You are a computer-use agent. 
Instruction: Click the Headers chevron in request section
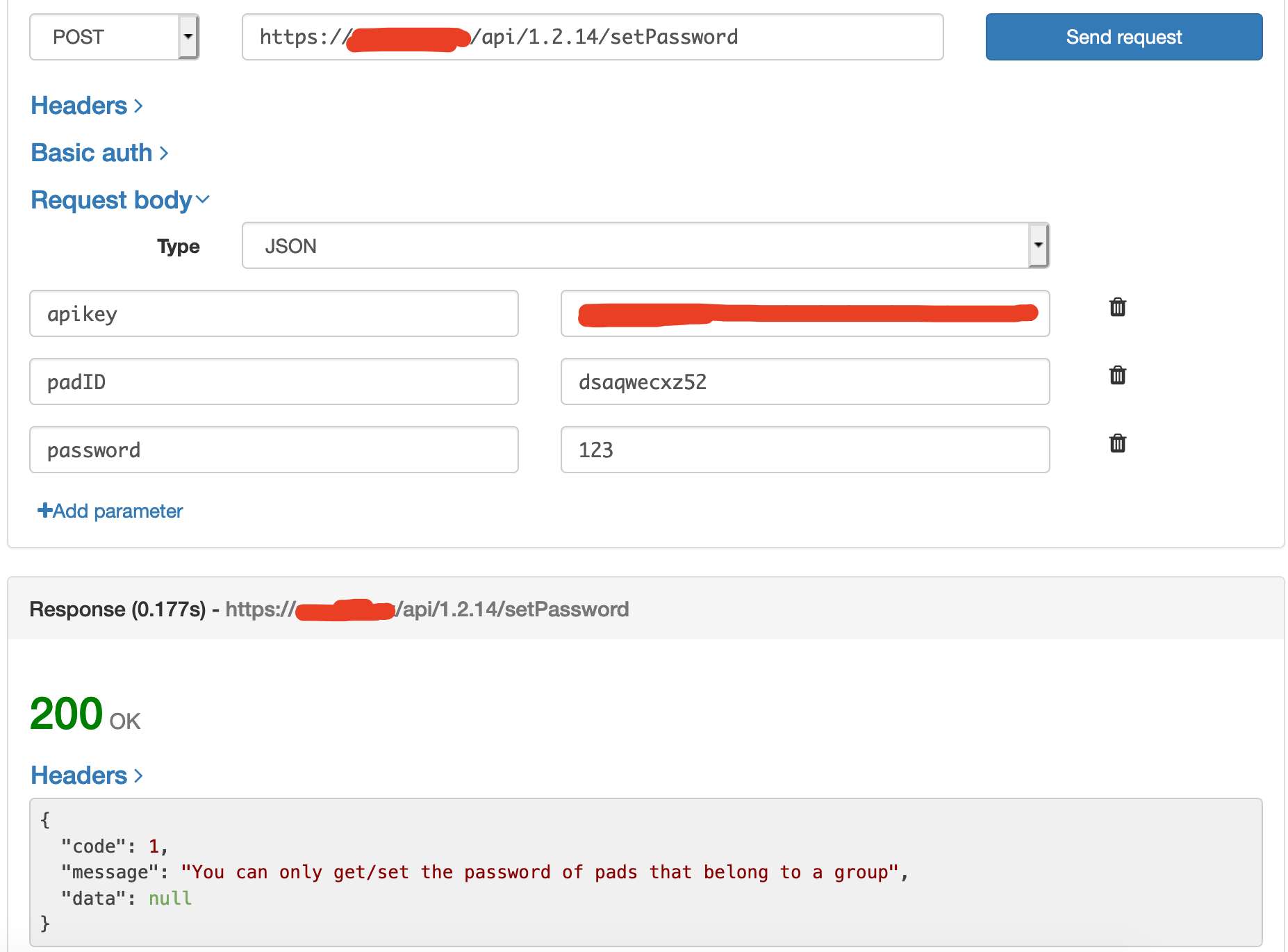(x=138, y=106)
